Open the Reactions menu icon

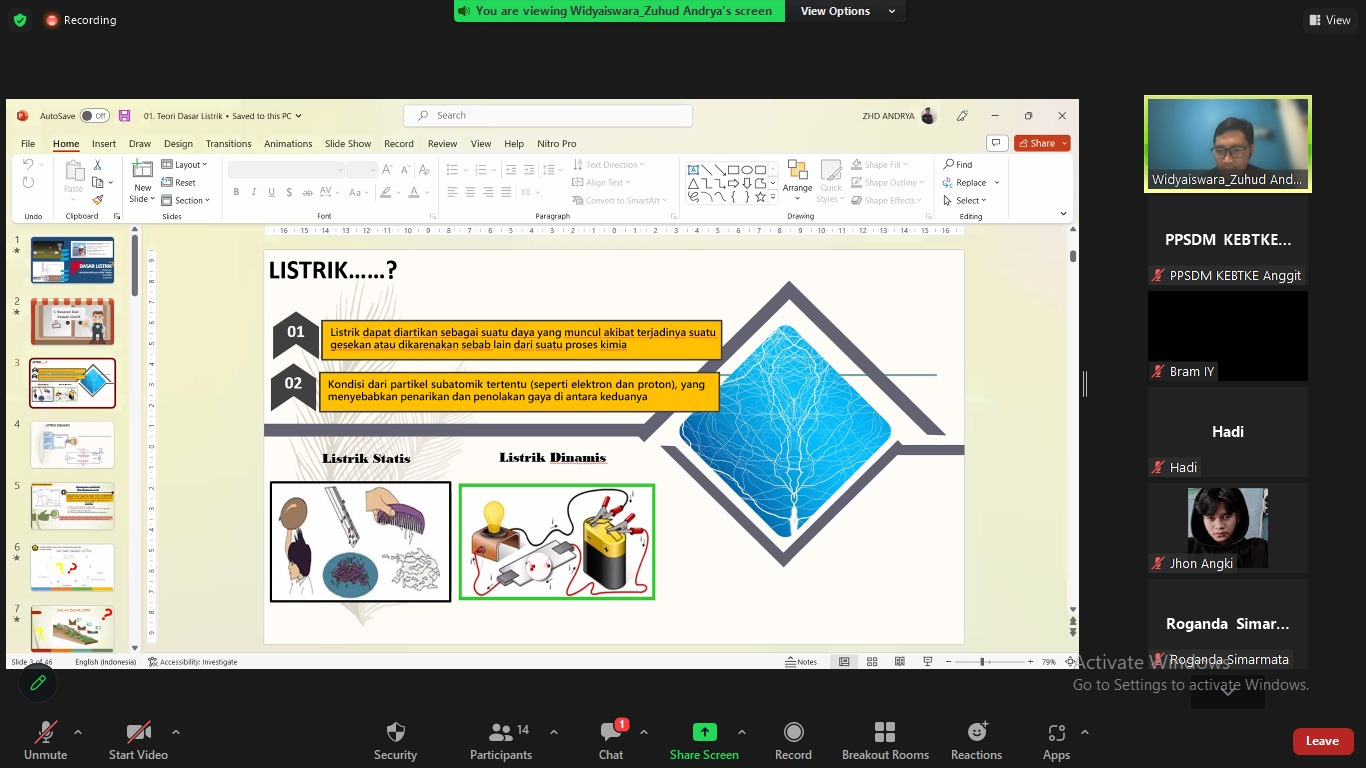click(x=976, y=733)
